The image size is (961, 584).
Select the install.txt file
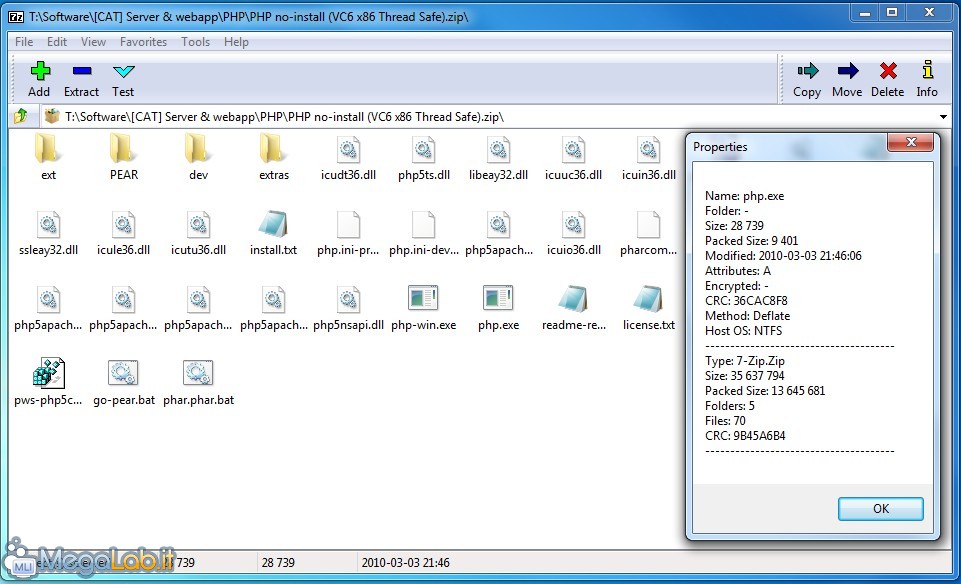pyautogui.click(x=273, y=233)
